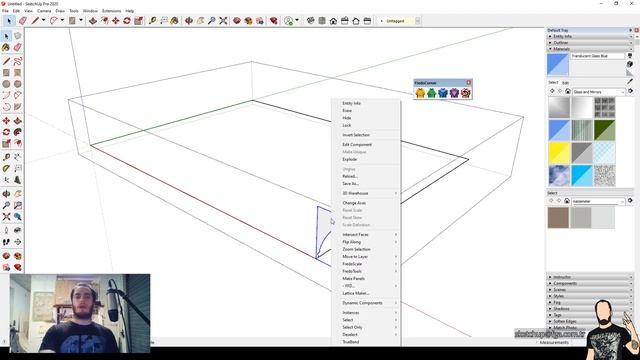Switch to the Edit tab in Materials
The height and width of the screenshot is (360, 640).
point(565,82)
